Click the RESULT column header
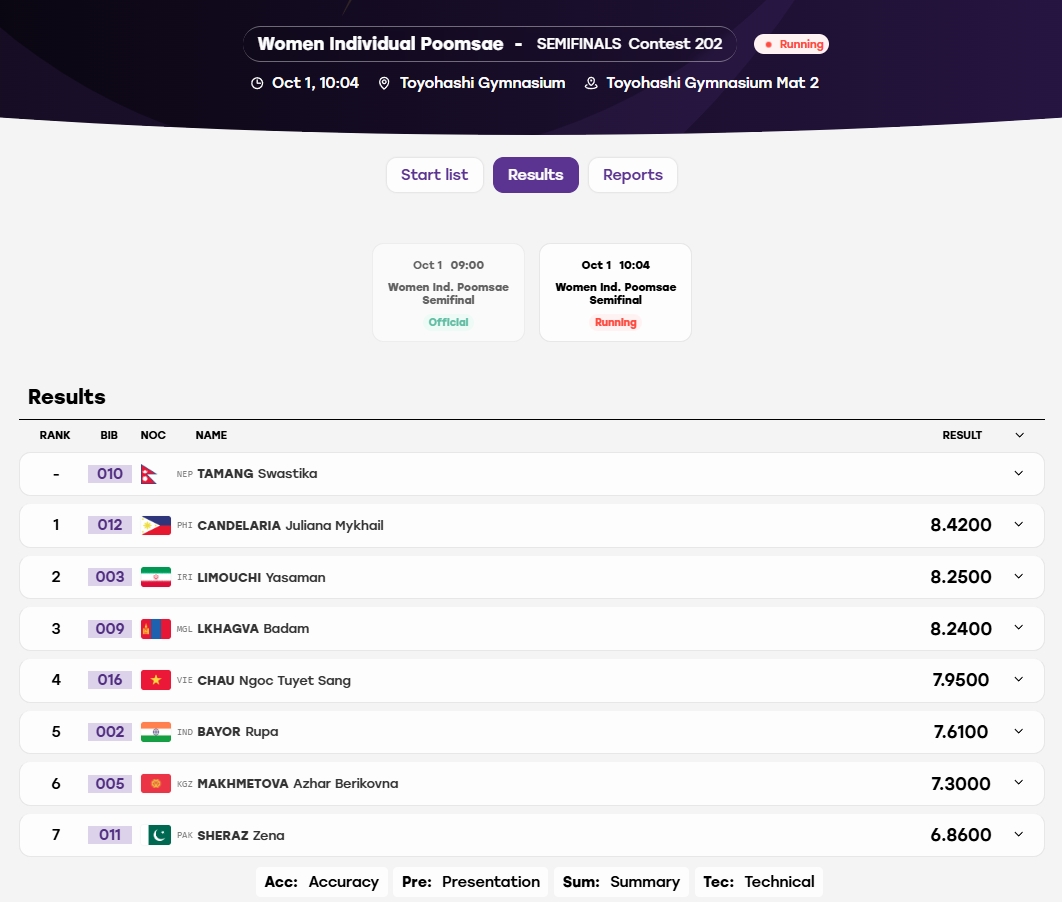 click(x=962, y=435)
